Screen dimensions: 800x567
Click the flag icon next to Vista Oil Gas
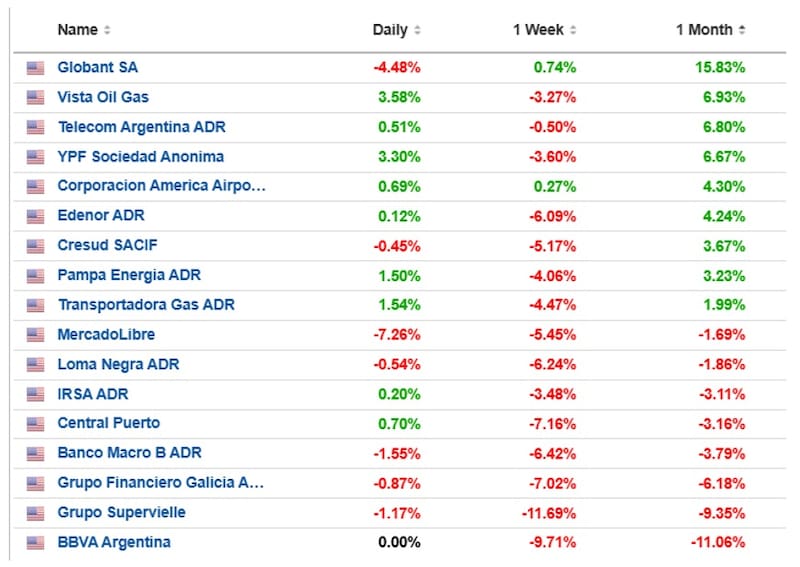coord(35,97)
